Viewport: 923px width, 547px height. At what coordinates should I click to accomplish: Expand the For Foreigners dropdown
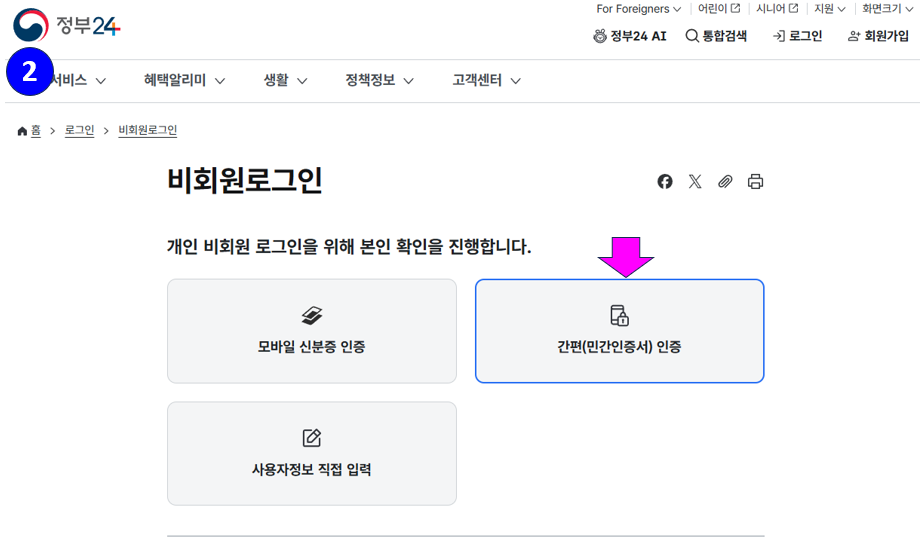[x=638, y=9]
